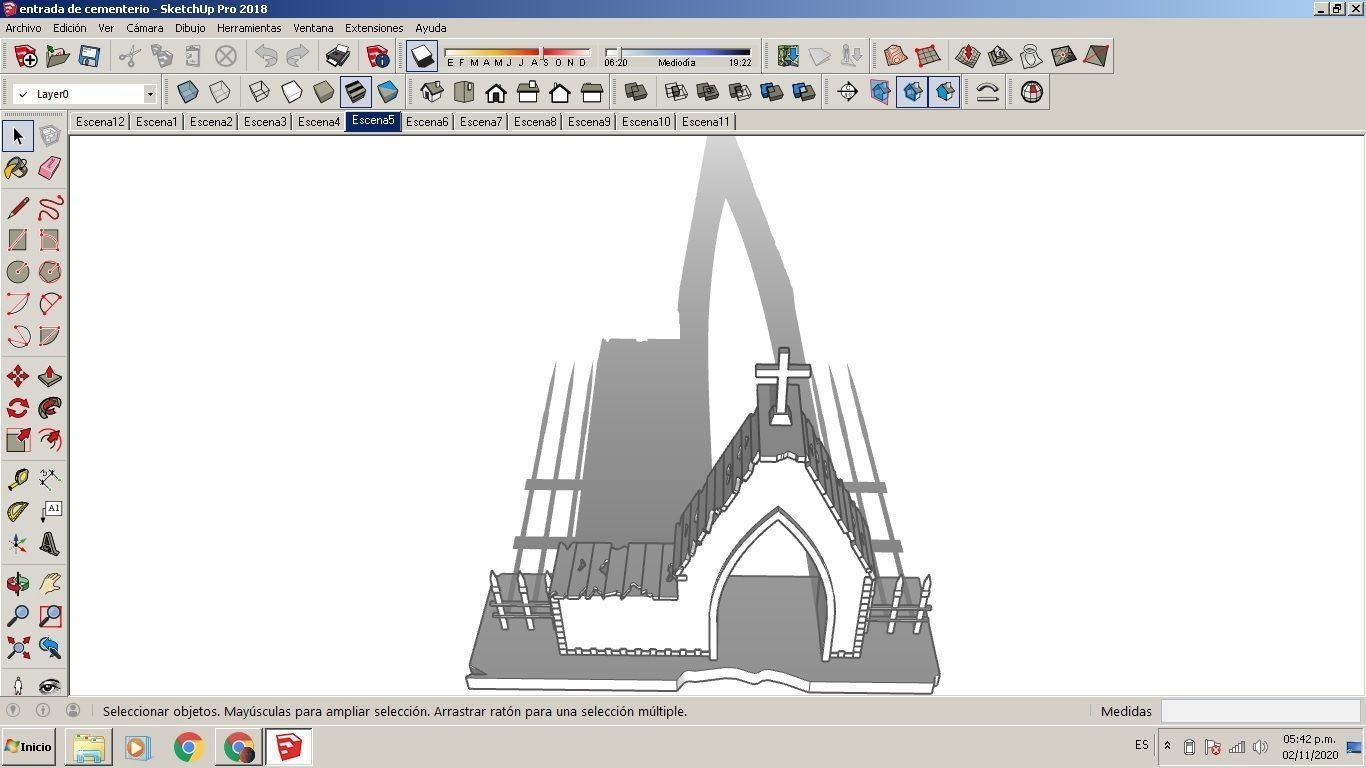The height and width of the screenshot is (768, 1366).
Task: Toggle Shaded With Textures style
Action: point(355,92)
